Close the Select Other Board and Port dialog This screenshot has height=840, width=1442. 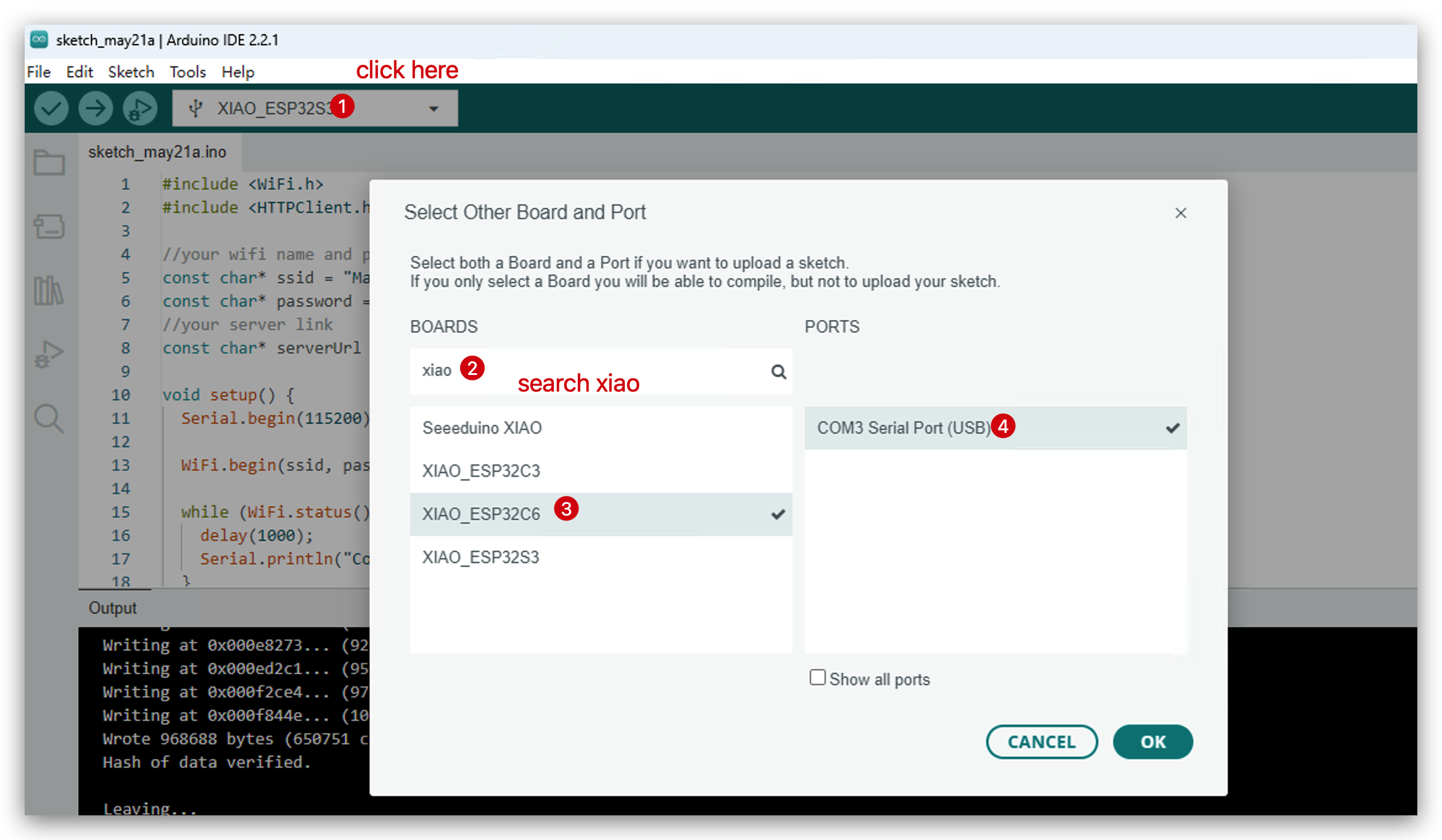(1180, 213)
